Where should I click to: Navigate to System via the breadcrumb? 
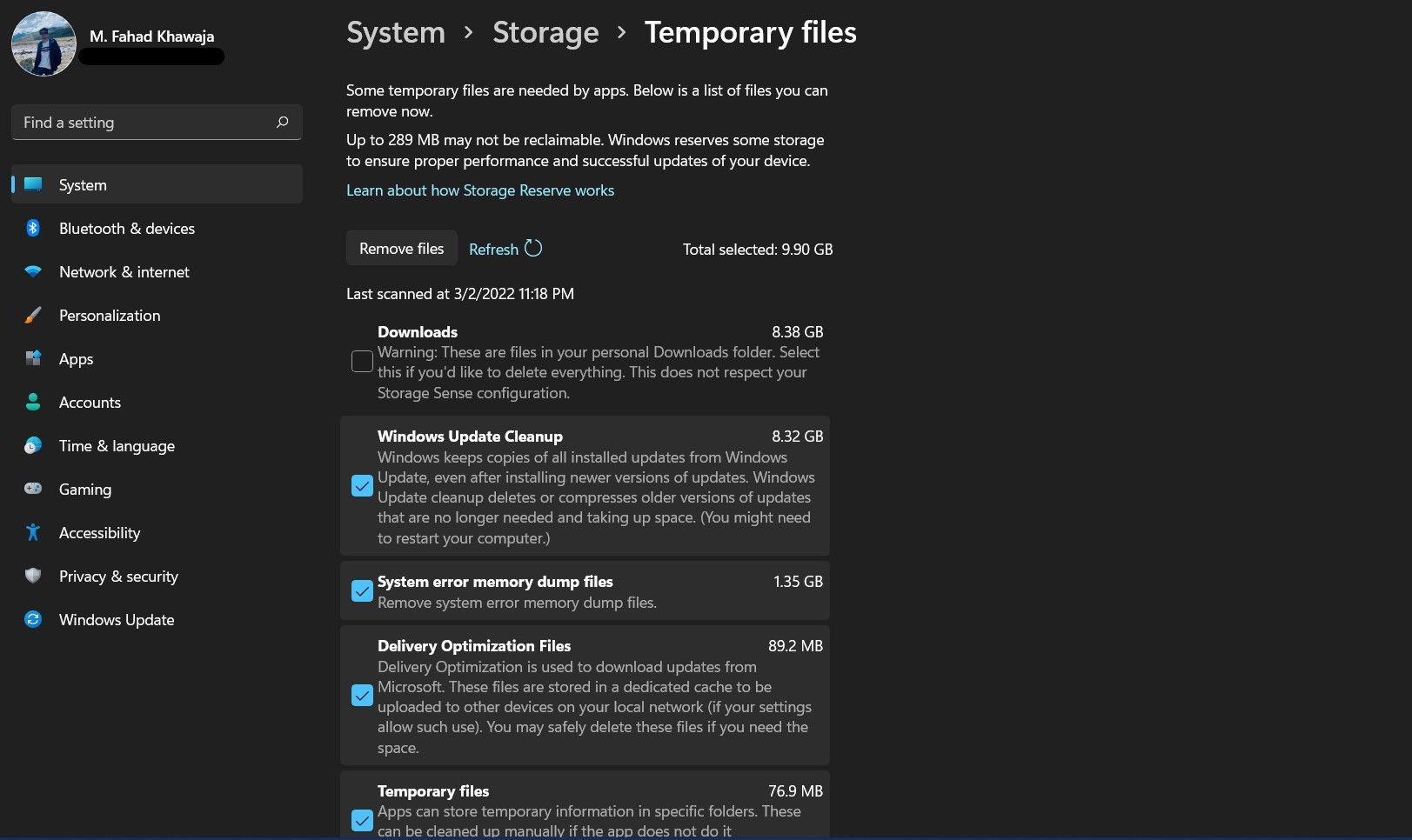[395, 32]
